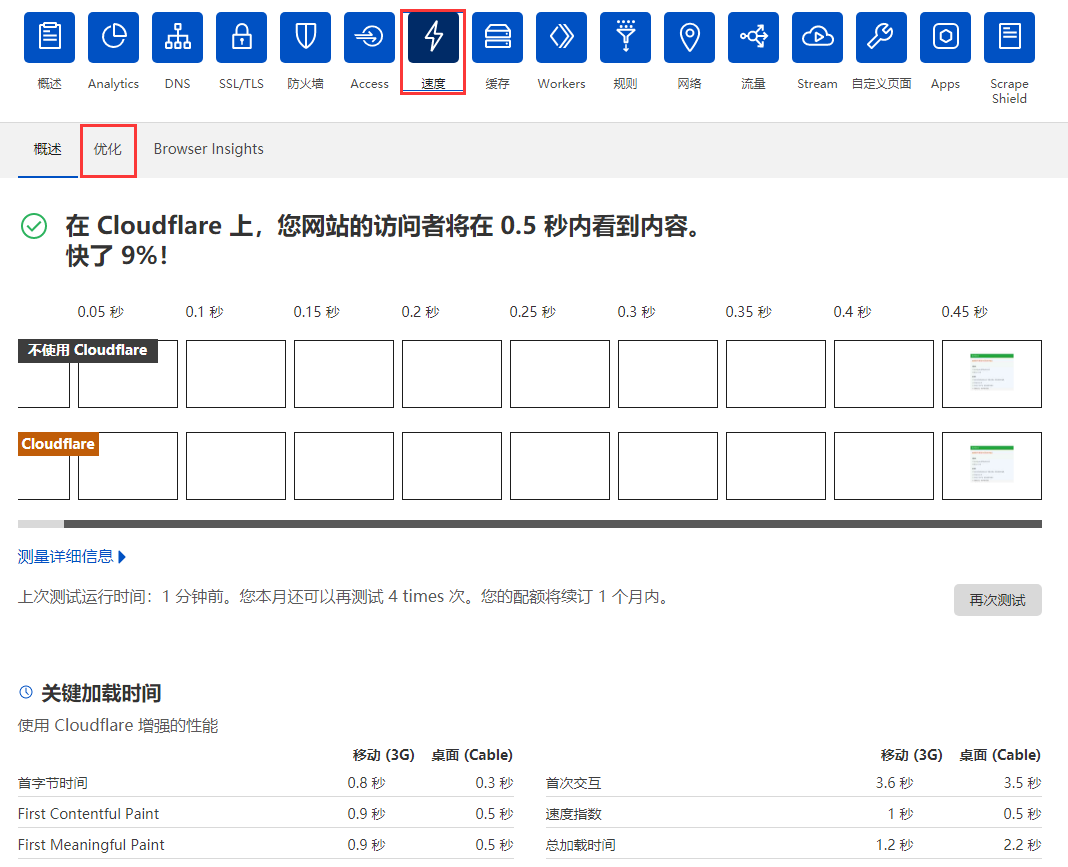Screen dimensions: 1068x867
Task: Click the orange Cloudflare row label
Action: [59, 444]
